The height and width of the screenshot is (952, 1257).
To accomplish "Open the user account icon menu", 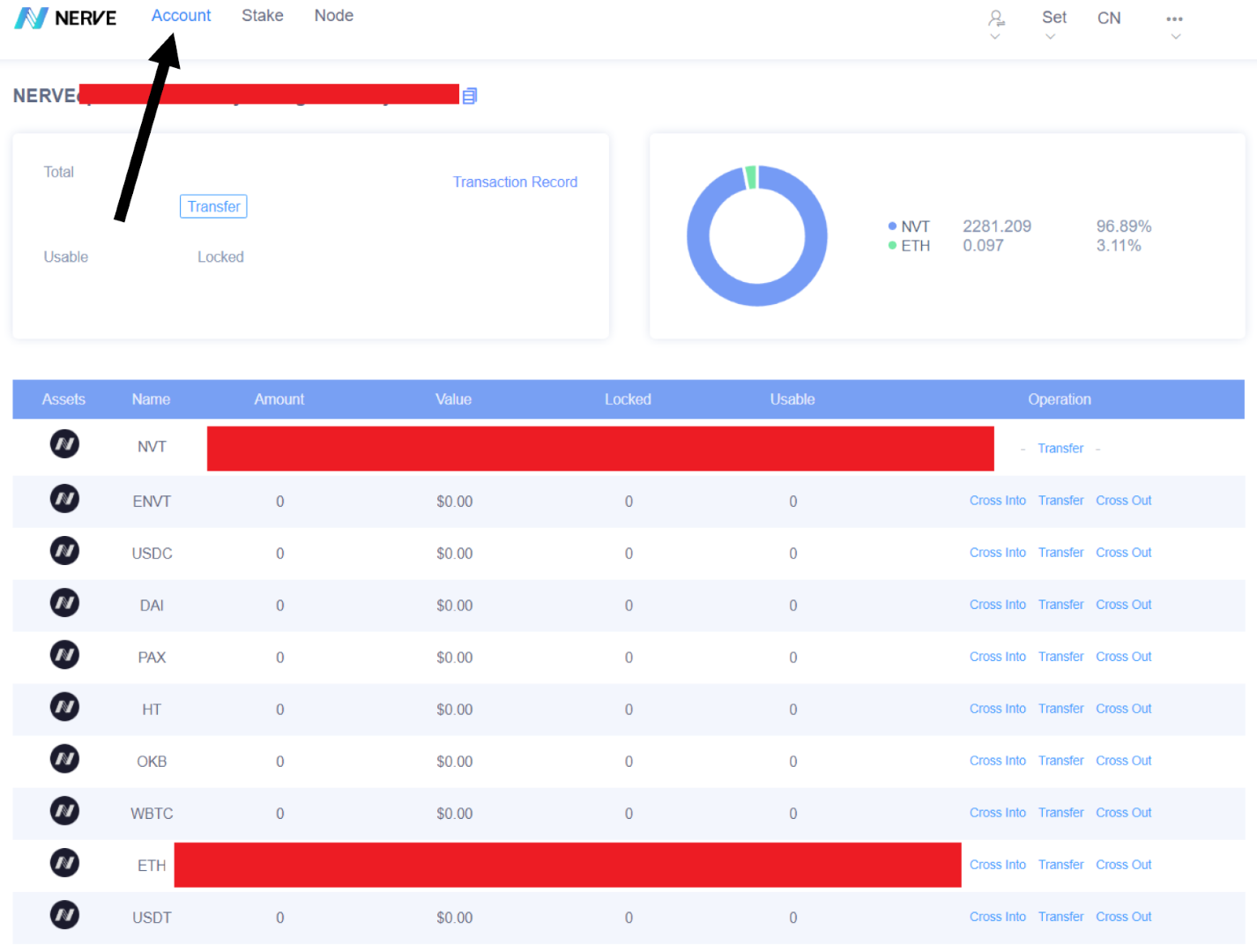I will click(x=996, y=18).
